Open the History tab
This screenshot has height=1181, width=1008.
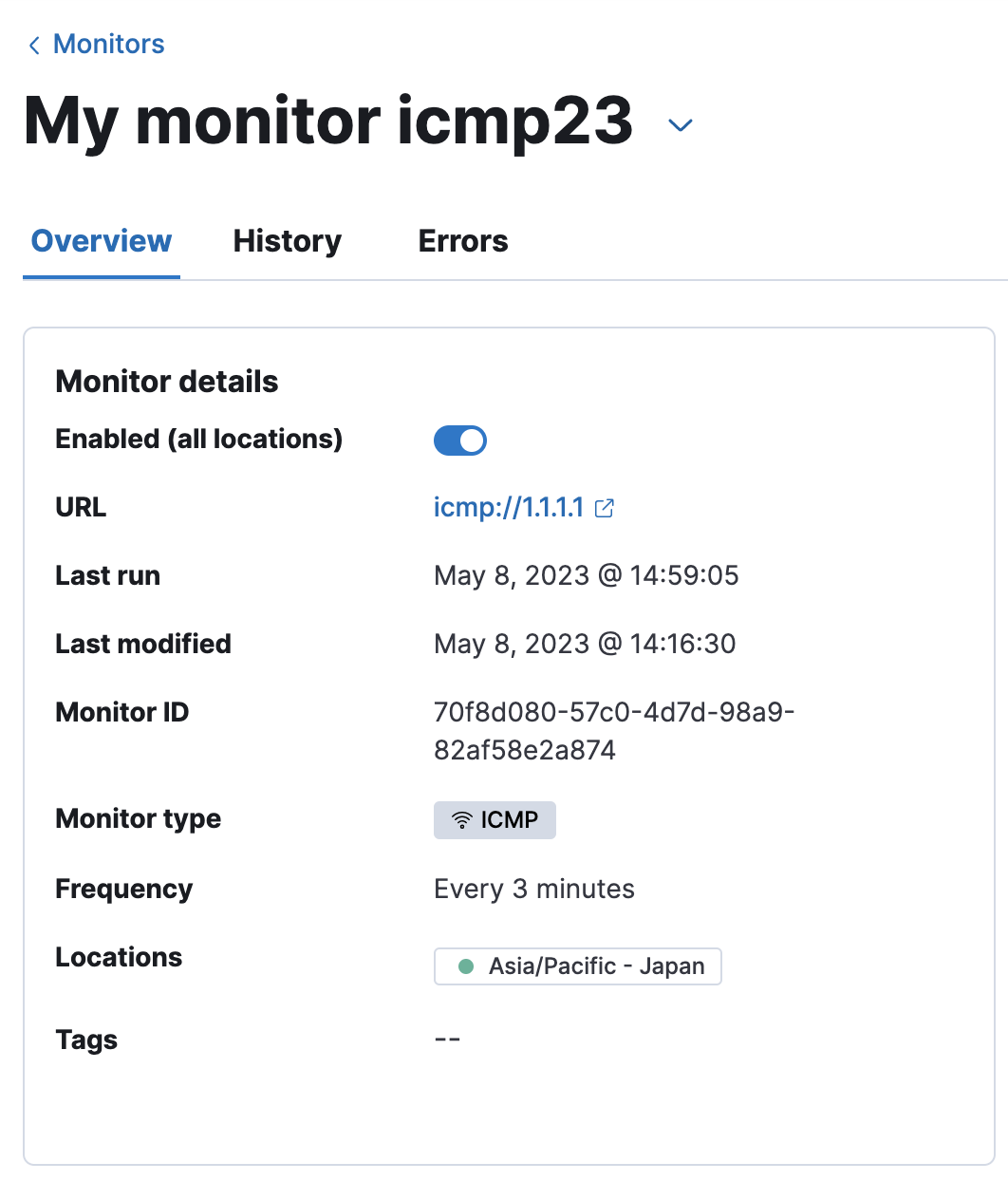(287, 241)
